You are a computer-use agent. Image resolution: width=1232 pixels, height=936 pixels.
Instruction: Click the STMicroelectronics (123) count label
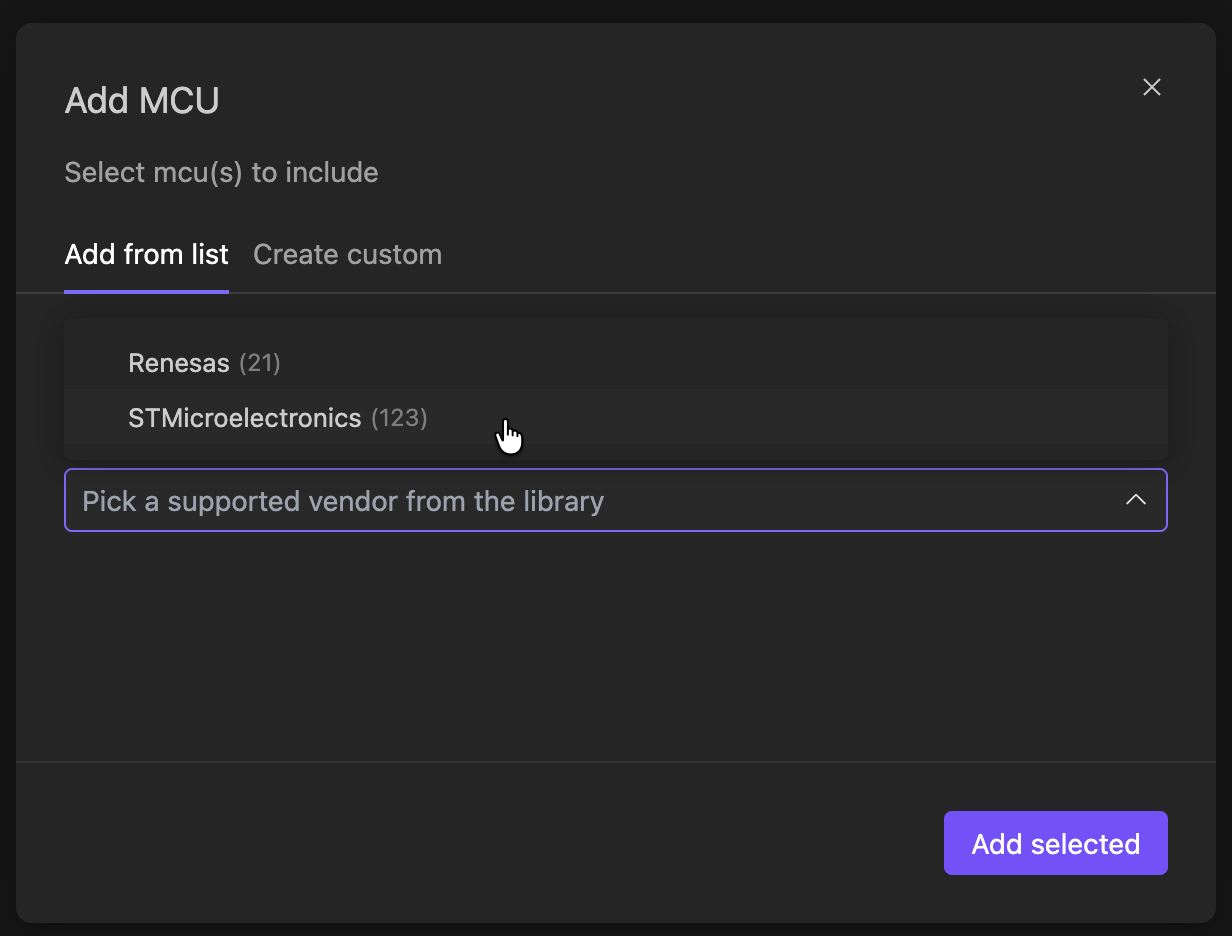[399, 418]
